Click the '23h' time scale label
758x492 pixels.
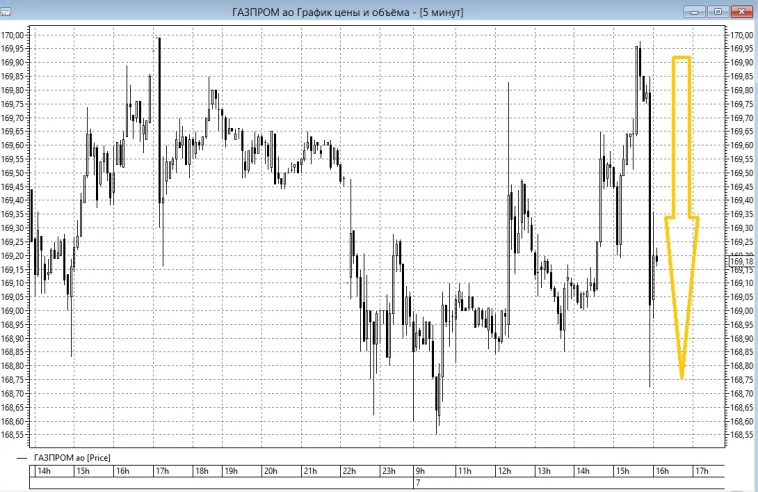pyautogui.click(x=389, y=471)
